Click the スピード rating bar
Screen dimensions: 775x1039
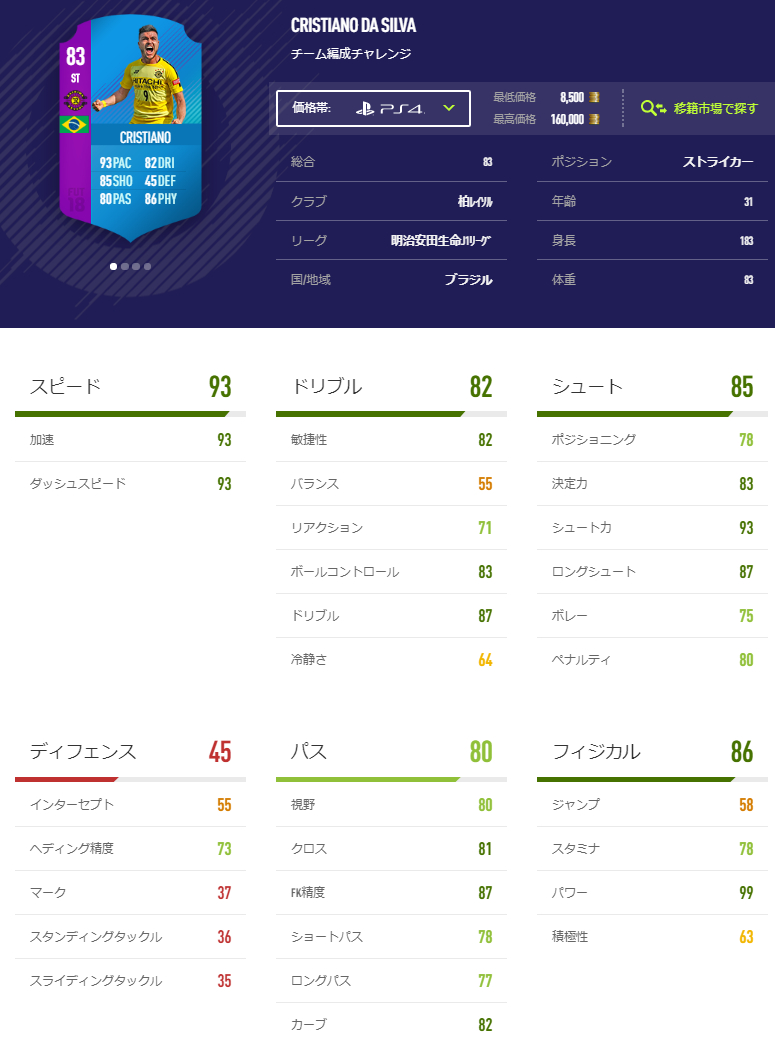click(x=130, y=413)
